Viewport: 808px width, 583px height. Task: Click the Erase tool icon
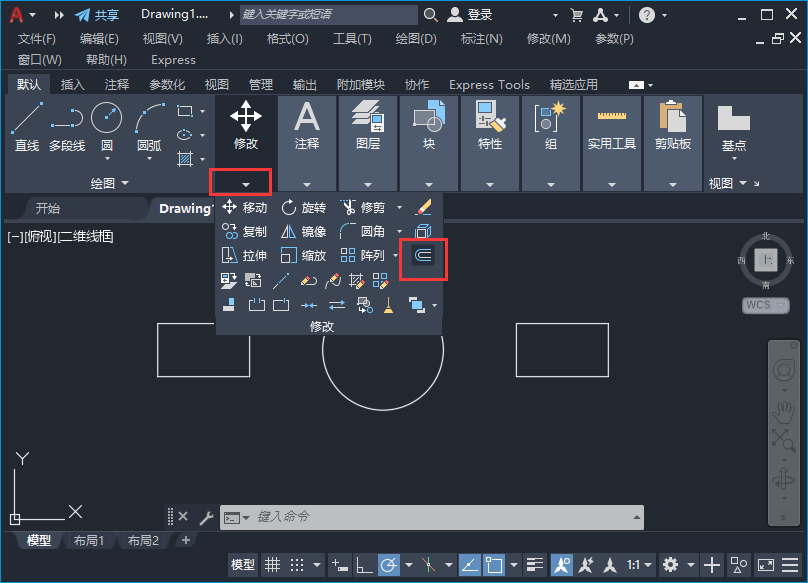coord(423,208)
